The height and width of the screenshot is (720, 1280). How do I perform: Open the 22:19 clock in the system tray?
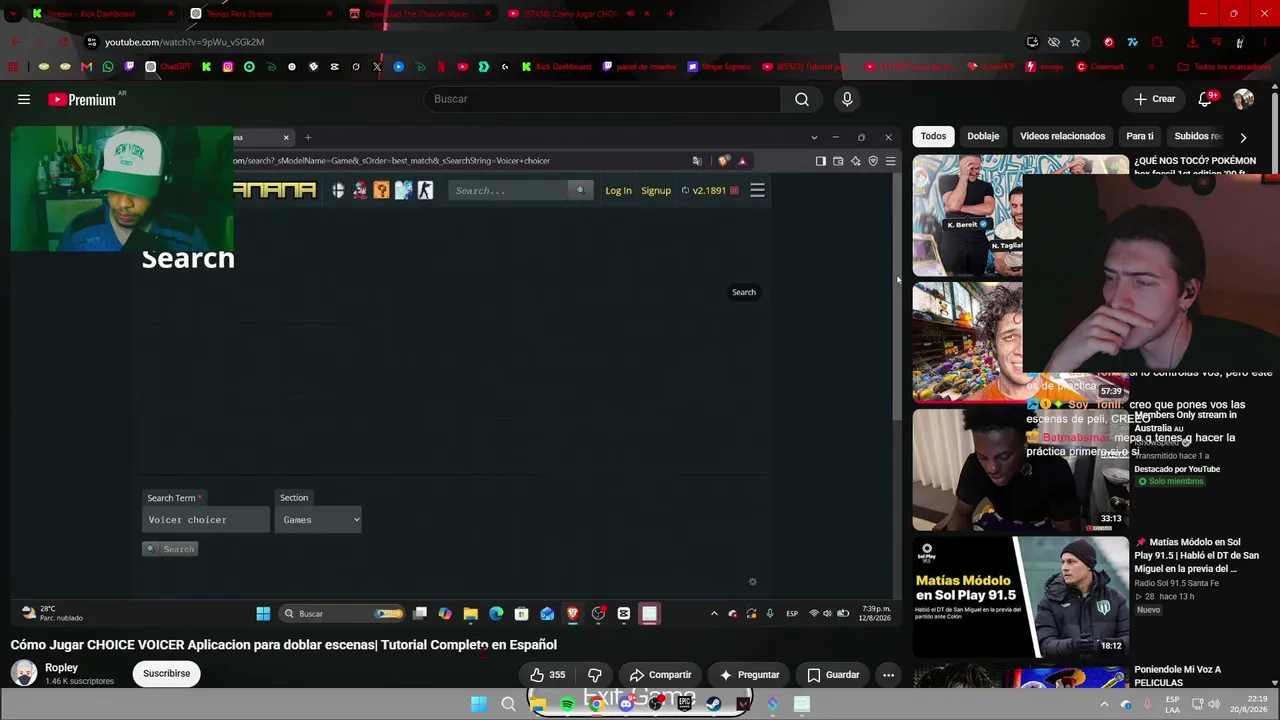pyautogui.click(x=1246, y=704)
